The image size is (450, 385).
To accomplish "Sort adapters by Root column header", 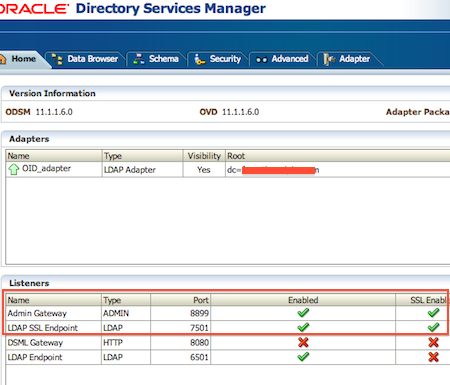I will 338,156.
